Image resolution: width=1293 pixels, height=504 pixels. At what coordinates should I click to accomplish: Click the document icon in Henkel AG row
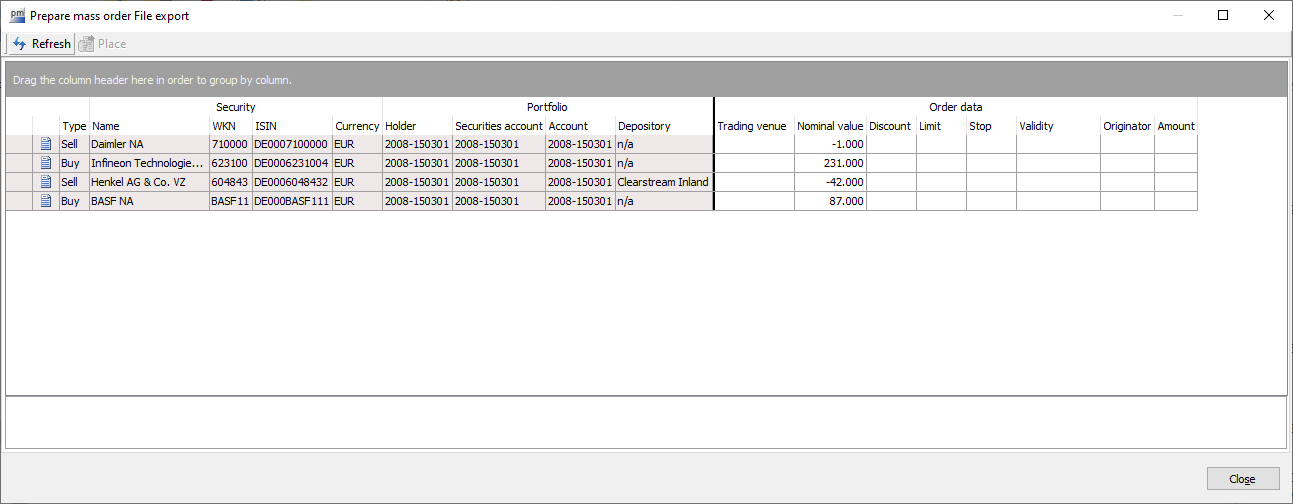[x=46, y=182]
